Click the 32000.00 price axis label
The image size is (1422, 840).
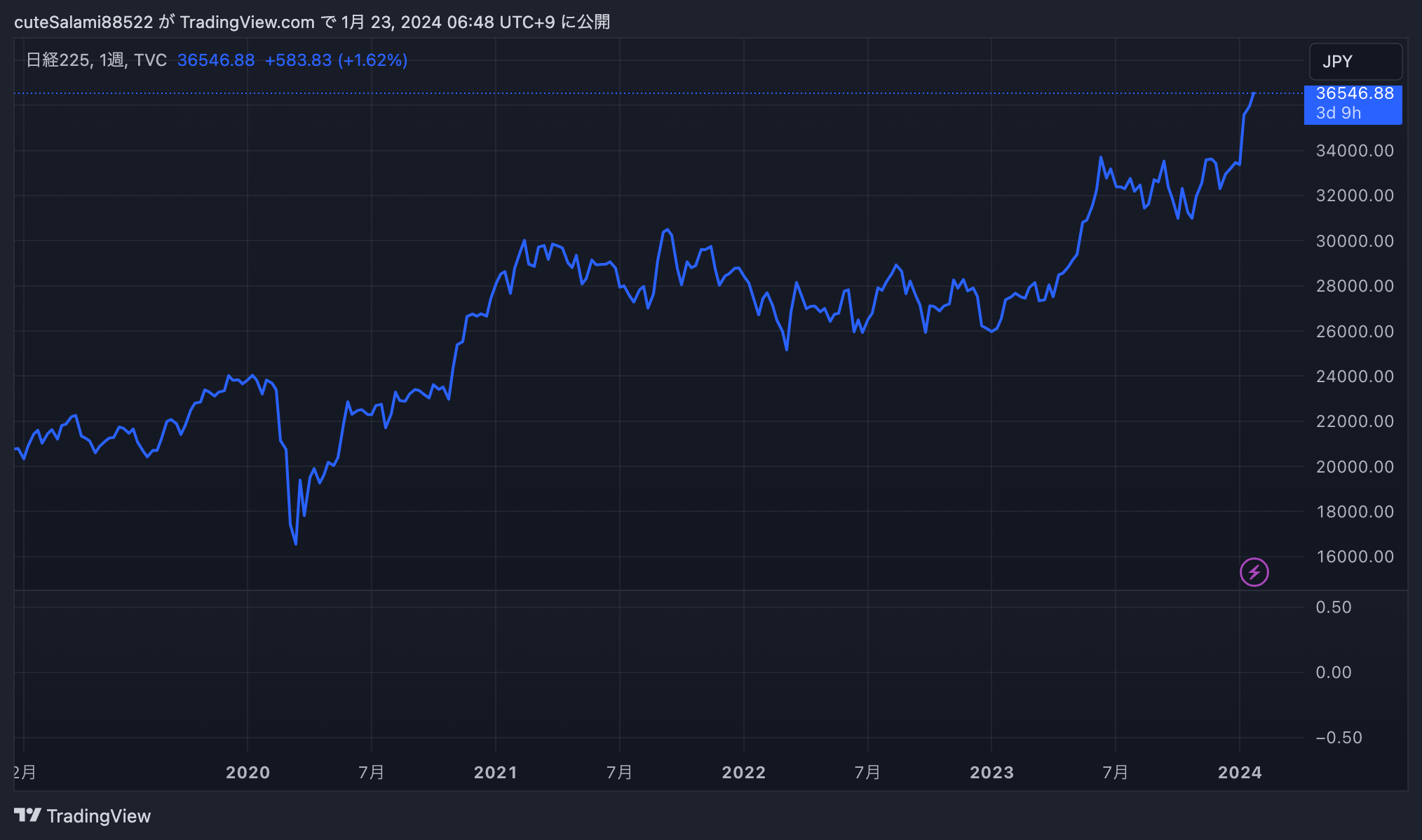[x=1355, y=196]
